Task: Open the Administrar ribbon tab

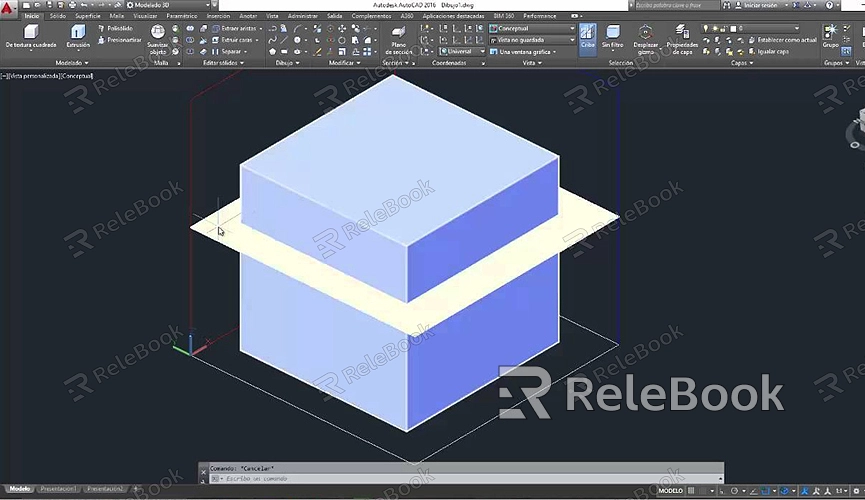Action: pos(302,16)
